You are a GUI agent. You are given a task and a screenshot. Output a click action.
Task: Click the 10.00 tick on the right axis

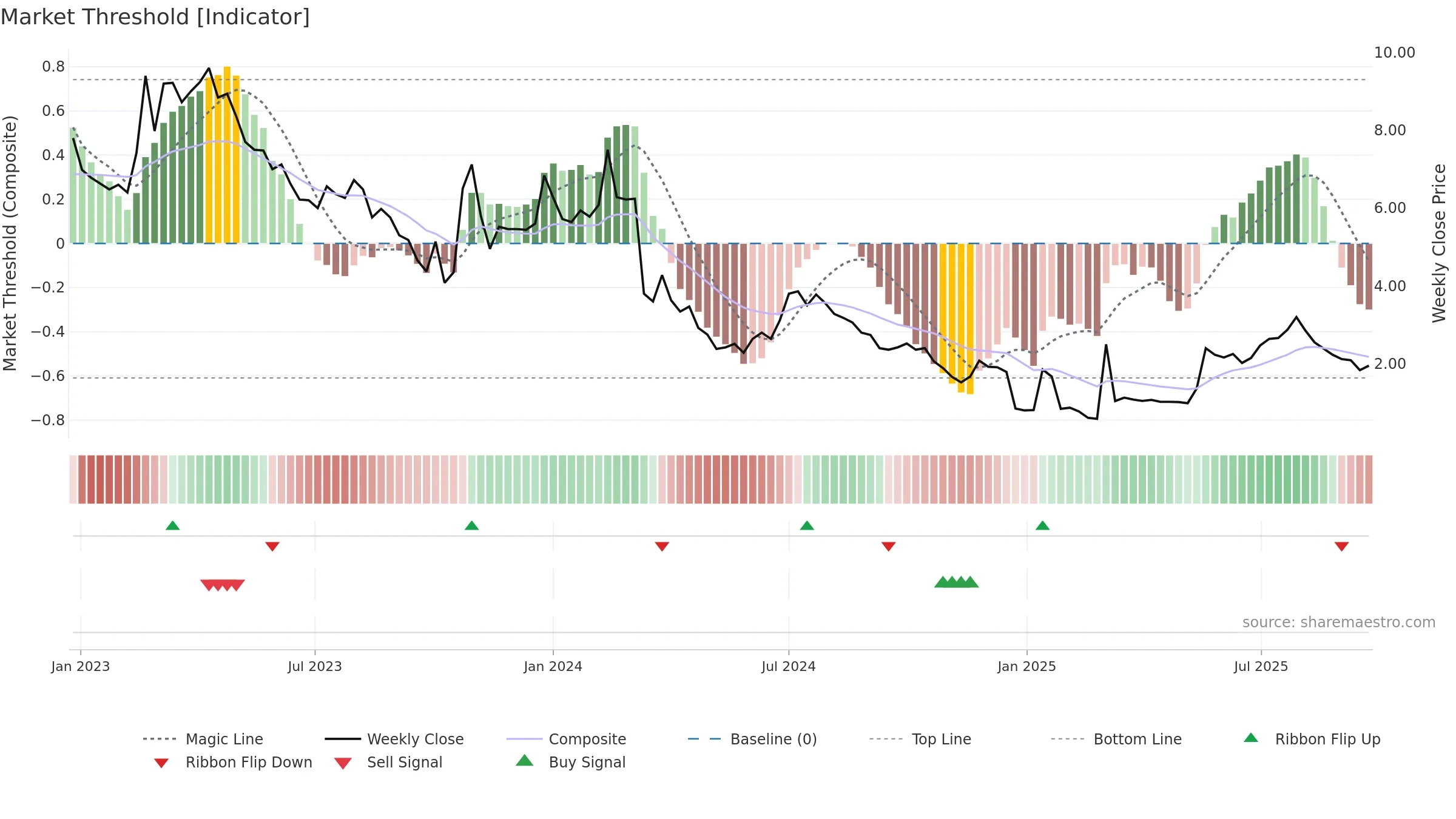click(1395, 53)
